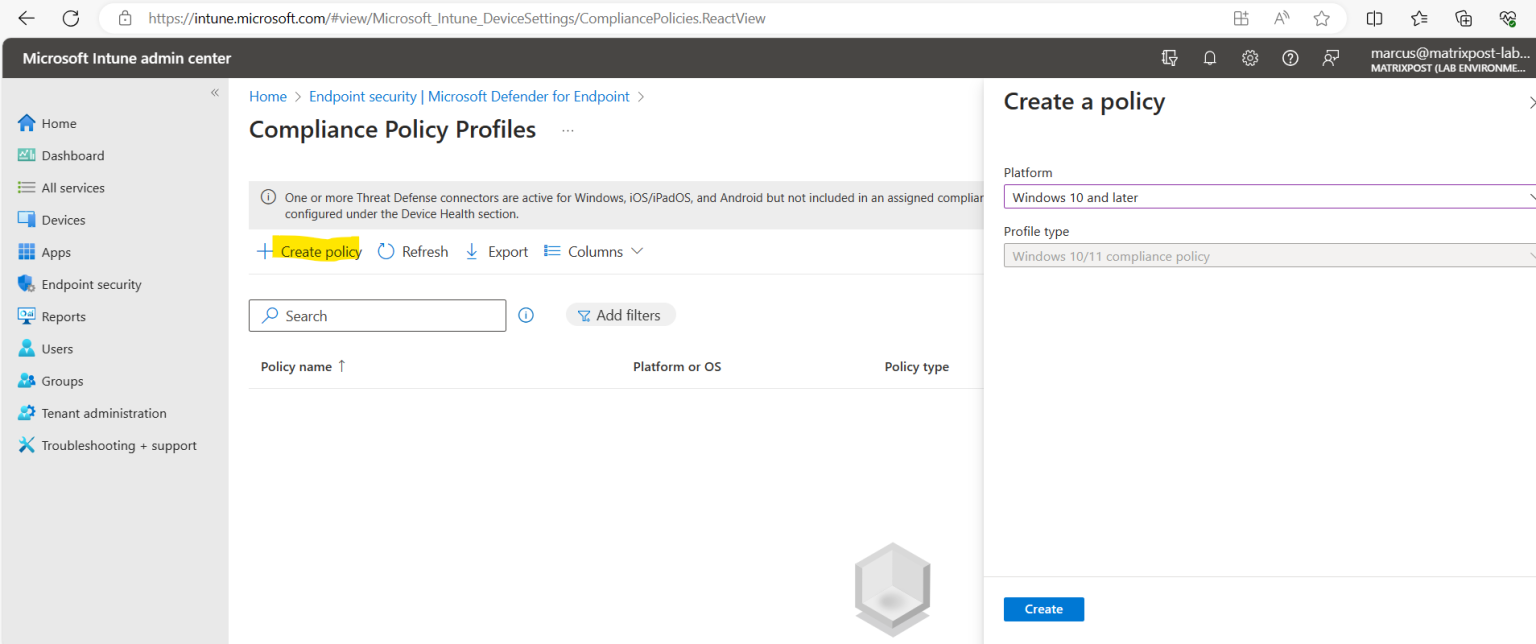Click the blue Create button
The image size is (1536, 644).
1043,609
